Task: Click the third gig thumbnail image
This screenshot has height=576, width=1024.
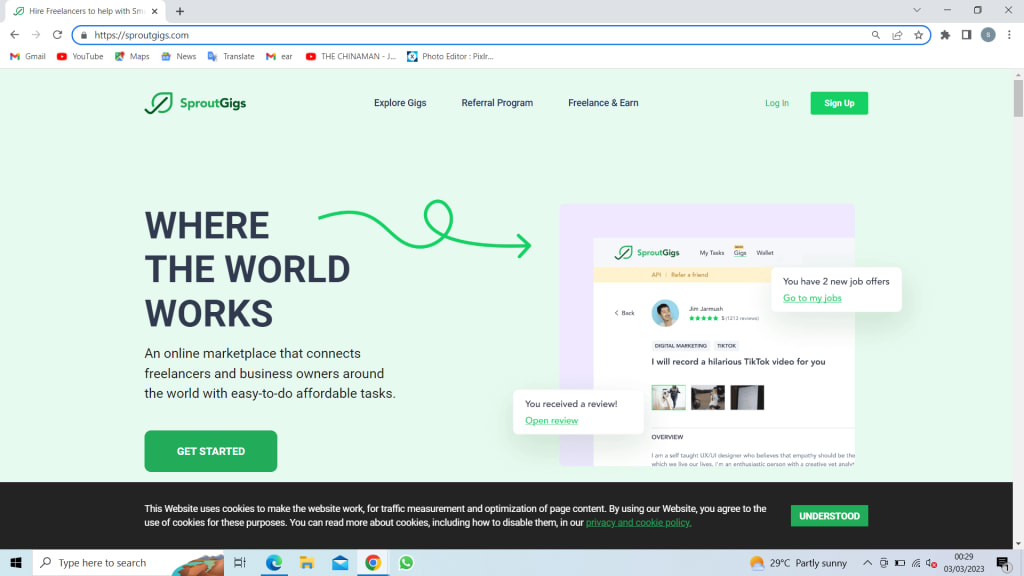Action: (x=747, y=397)
